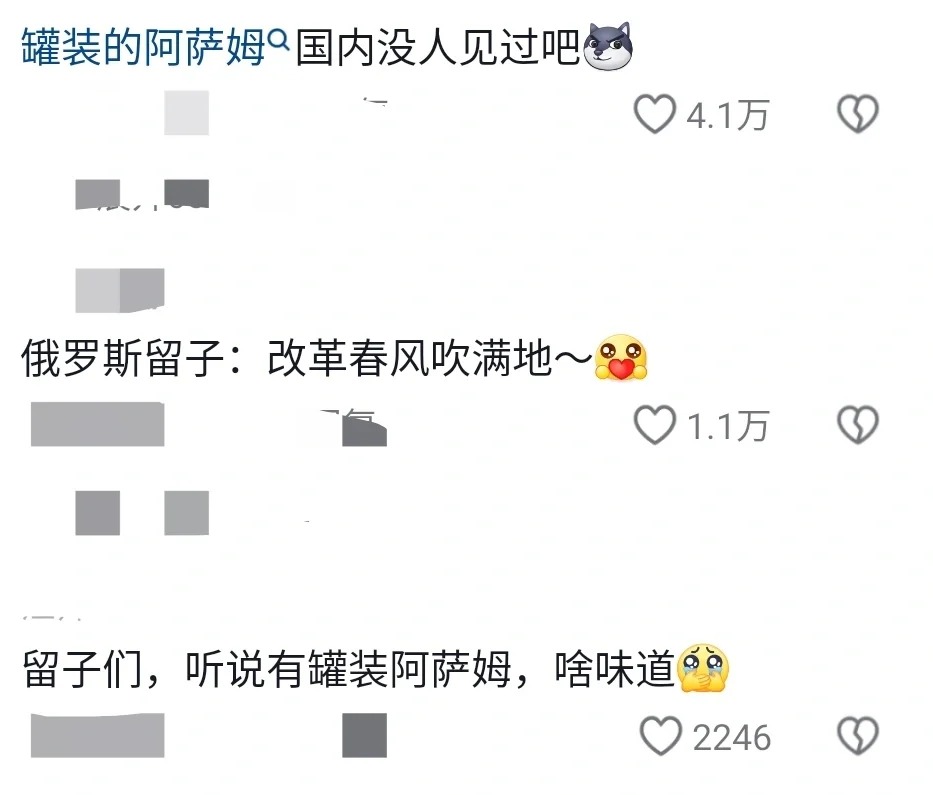Tap the blurred gray bar under 留子们 comment

point(98,735)
